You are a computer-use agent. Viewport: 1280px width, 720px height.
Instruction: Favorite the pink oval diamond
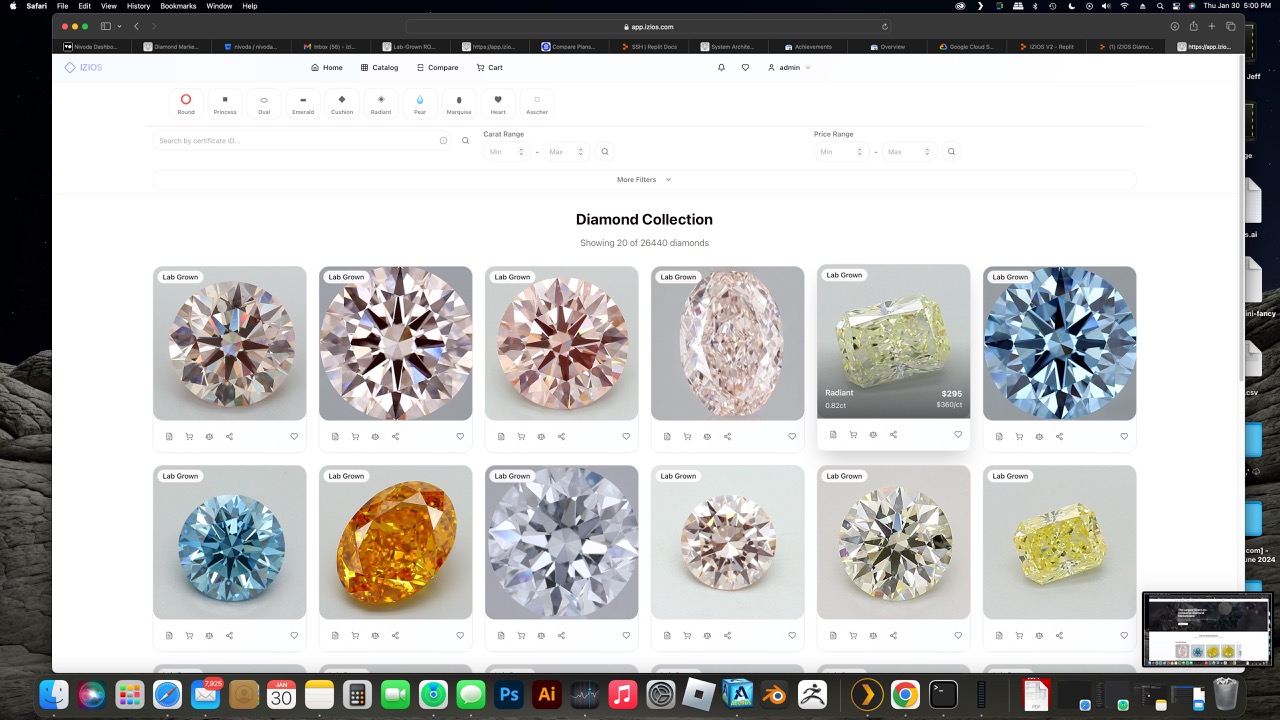pyautogui.click(x=792, y=436)
